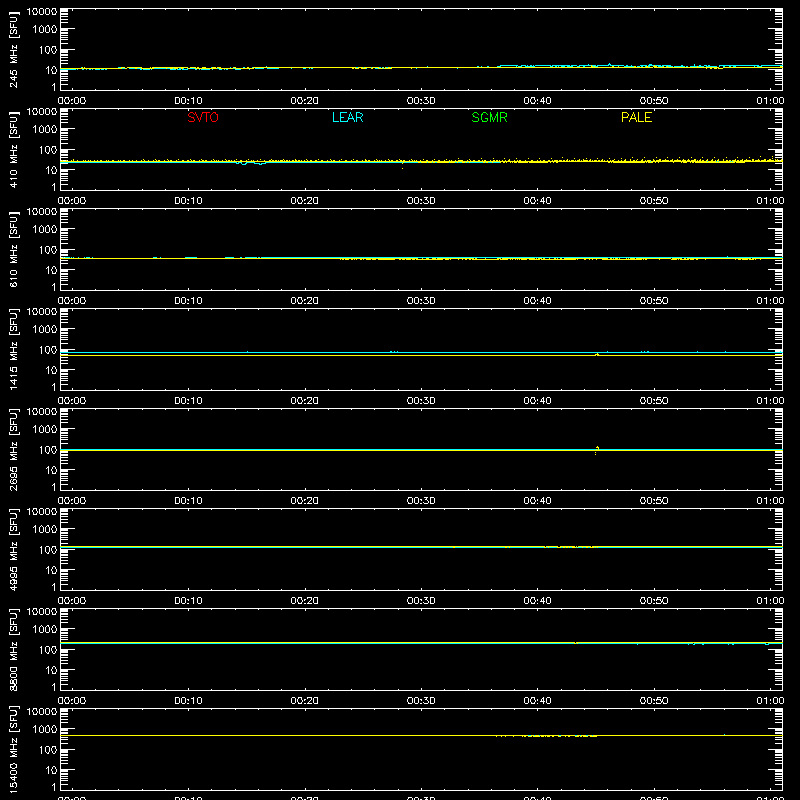Screen dimensions: 800x800
Task: Click 00:20 time label under 410 MHz plot
Action: click(305, 201)
